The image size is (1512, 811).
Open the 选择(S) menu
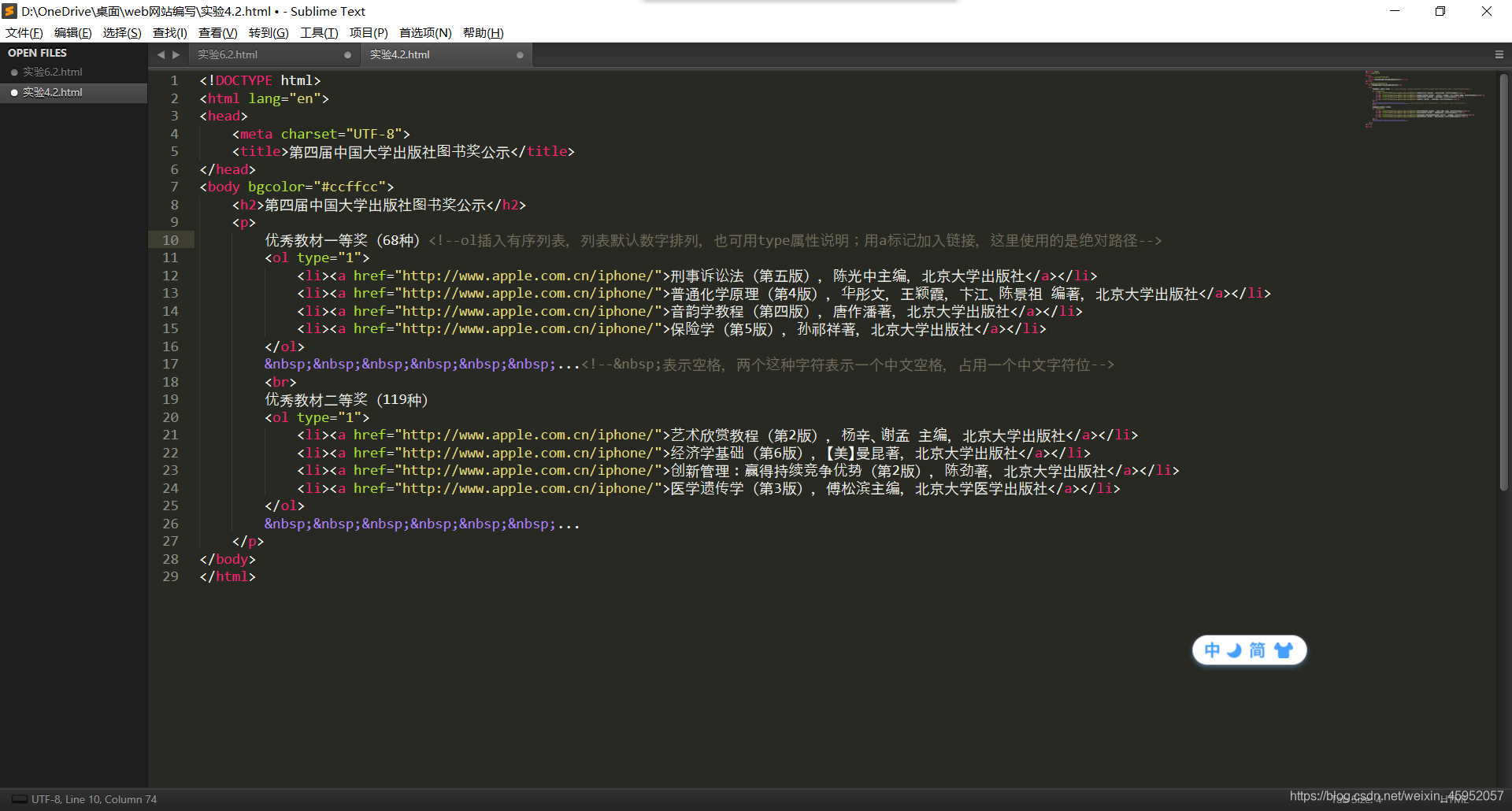122,32
